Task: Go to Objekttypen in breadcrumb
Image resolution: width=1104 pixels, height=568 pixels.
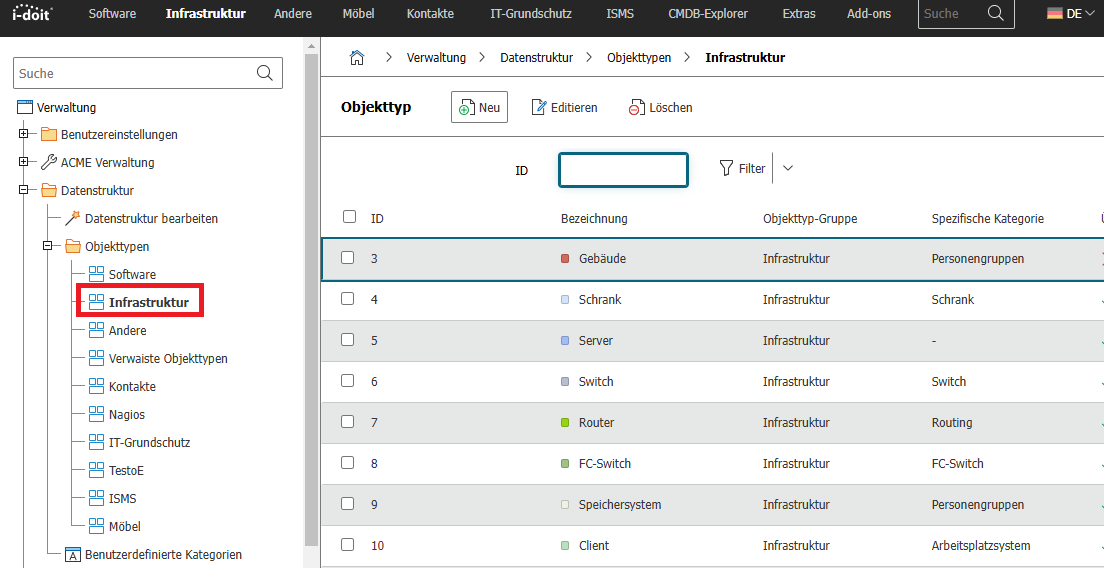Action: 639,58
